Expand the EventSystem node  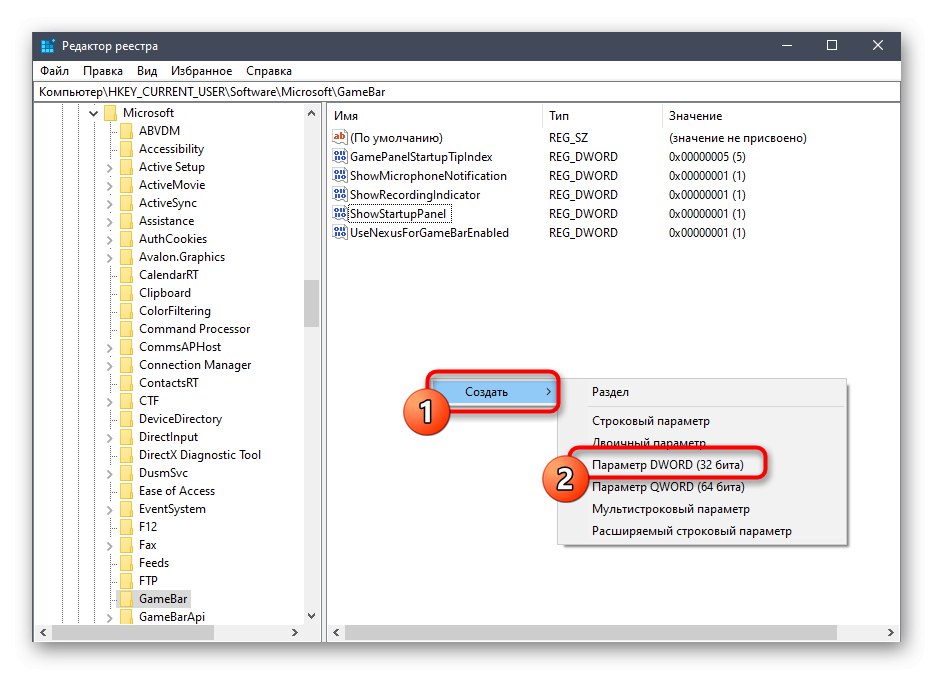pyautogui.click(x=109, y=510)
